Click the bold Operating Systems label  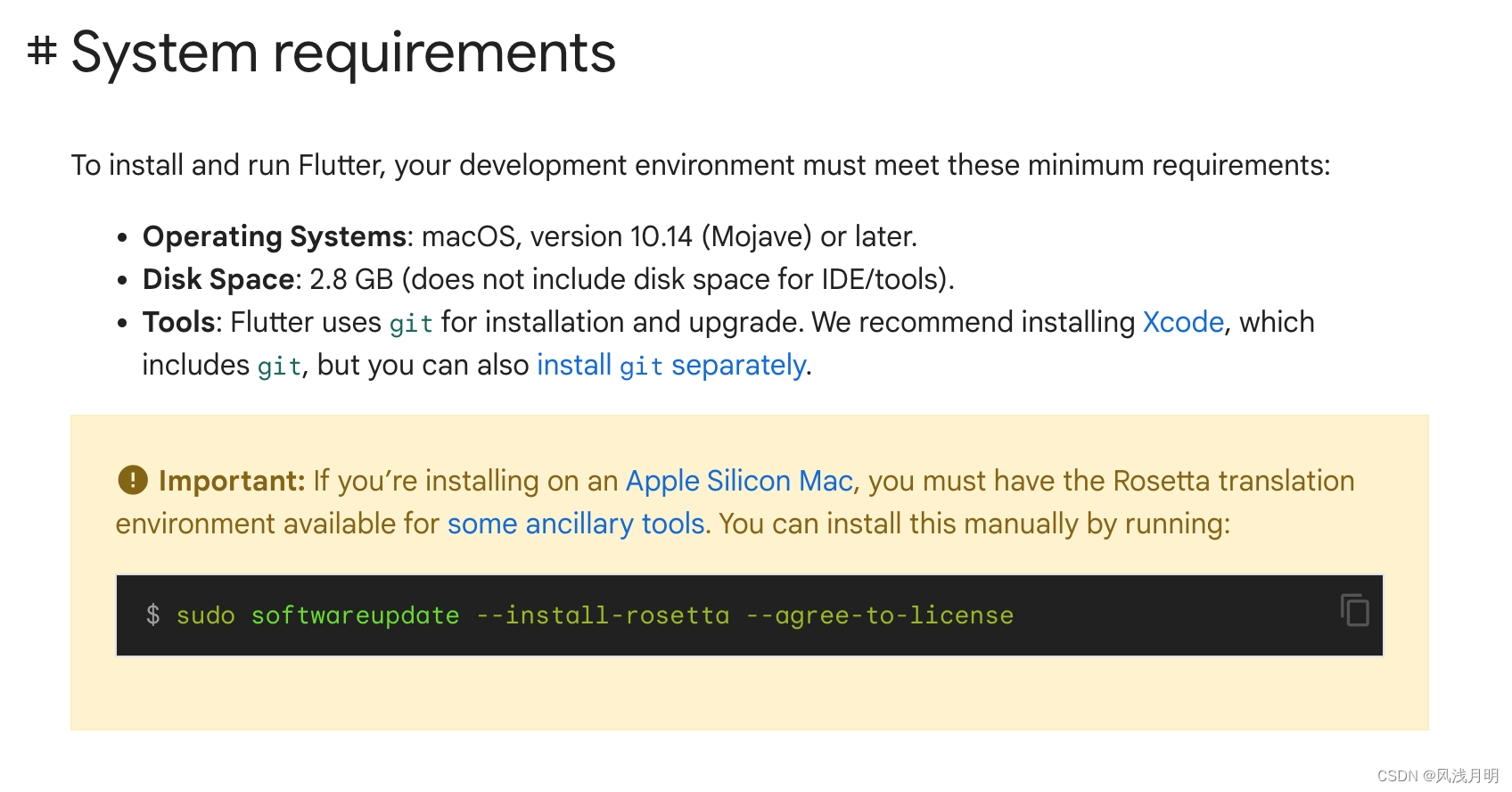275,236
